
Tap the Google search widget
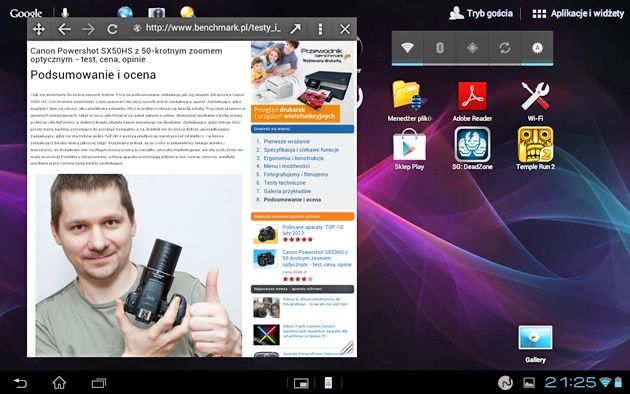pos(26,13)
